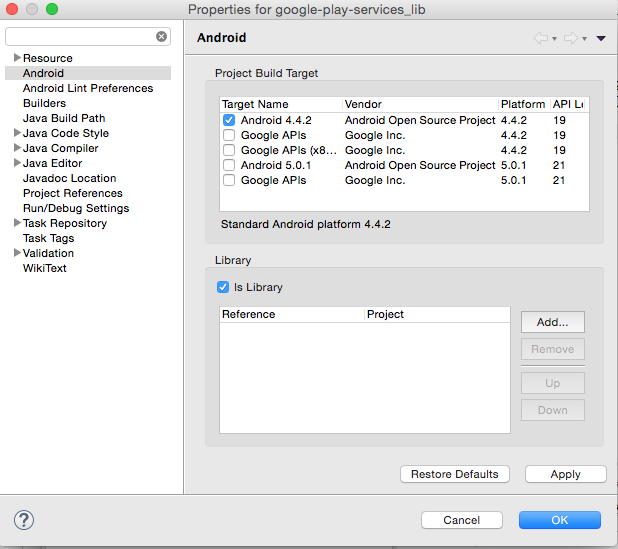
Task: Expand the Java Compiler node
Action: pyautogui.click(x=17, y=147)
